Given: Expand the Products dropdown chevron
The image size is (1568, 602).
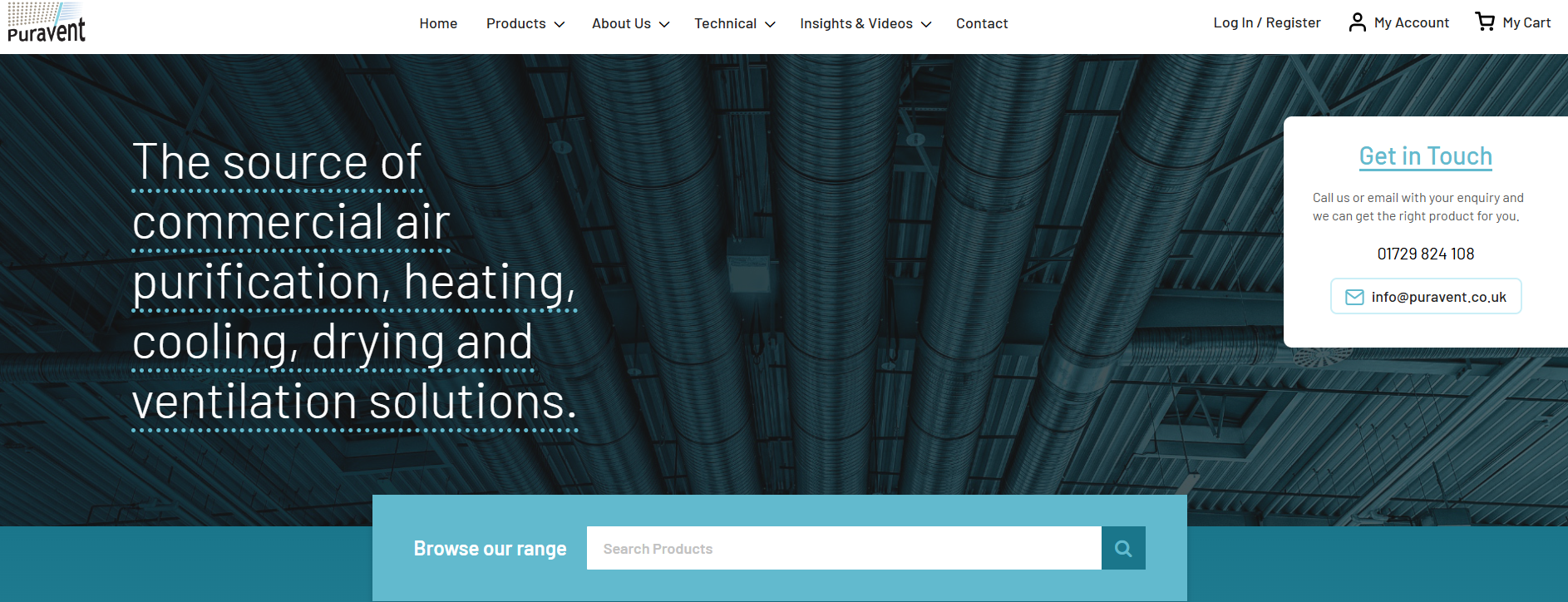Looking at the screenshot, I should [x=560, y=24].
